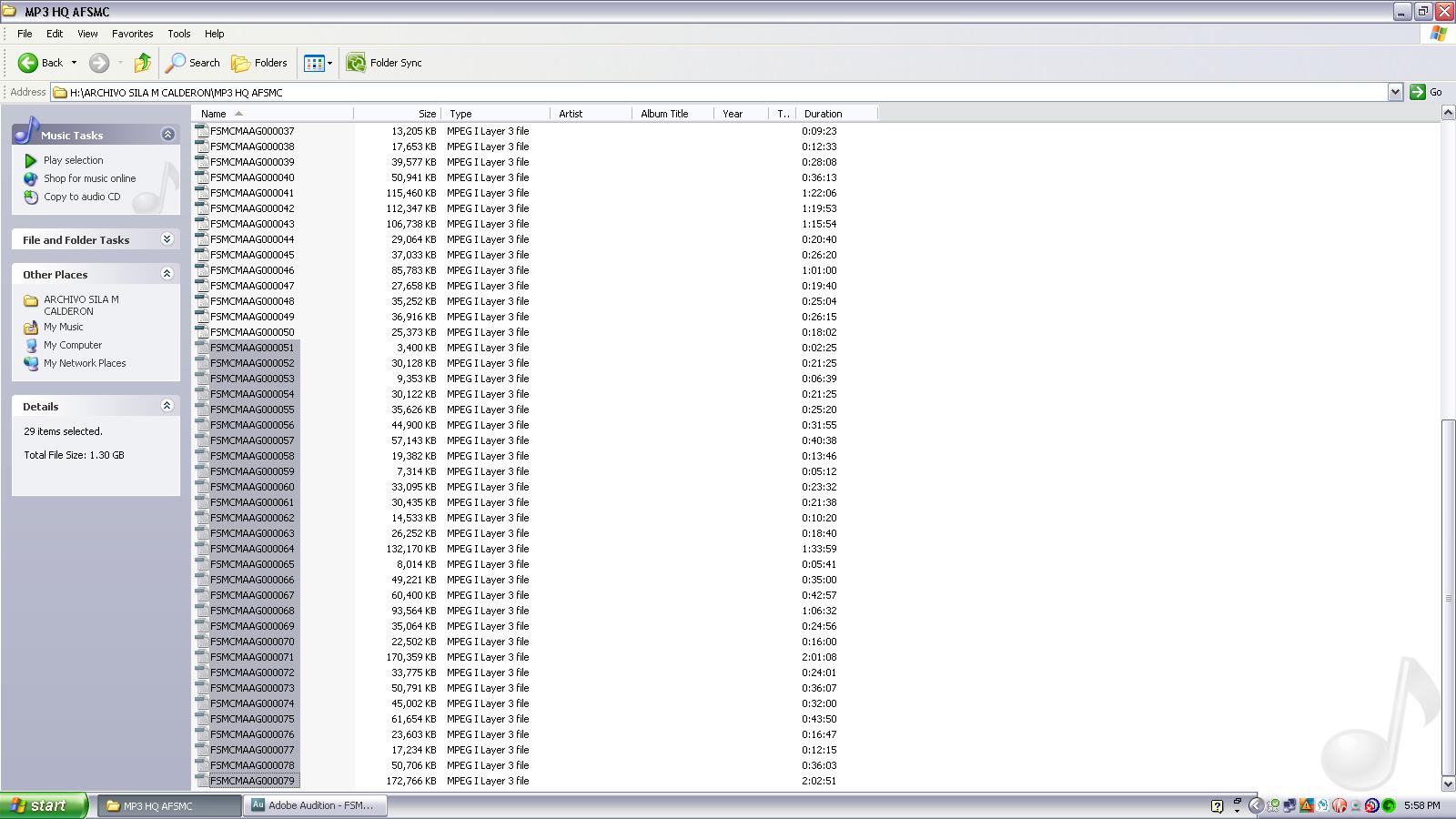The image size is (1456, 819).
Task: Sort files by the Duration column header
Action: click(824, 114)
